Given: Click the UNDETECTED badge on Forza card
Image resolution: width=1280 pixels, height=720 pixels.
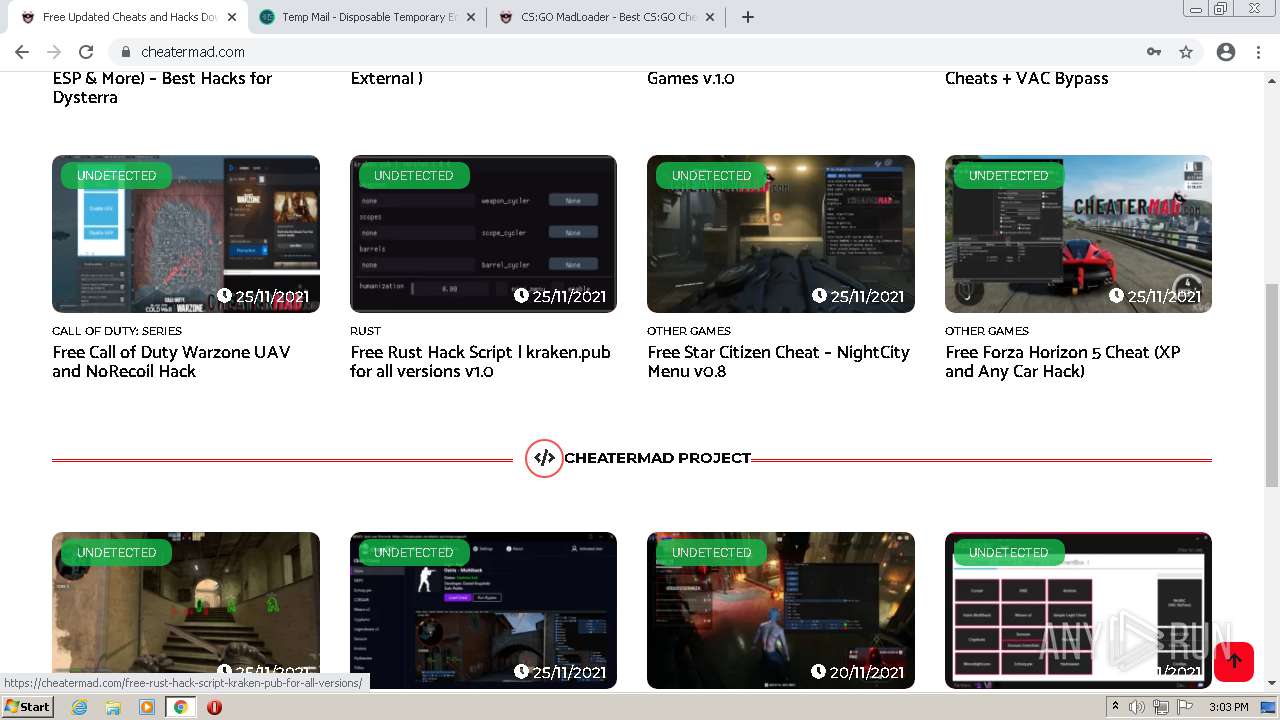Looking at the screenshot, I should point(1008,175).
